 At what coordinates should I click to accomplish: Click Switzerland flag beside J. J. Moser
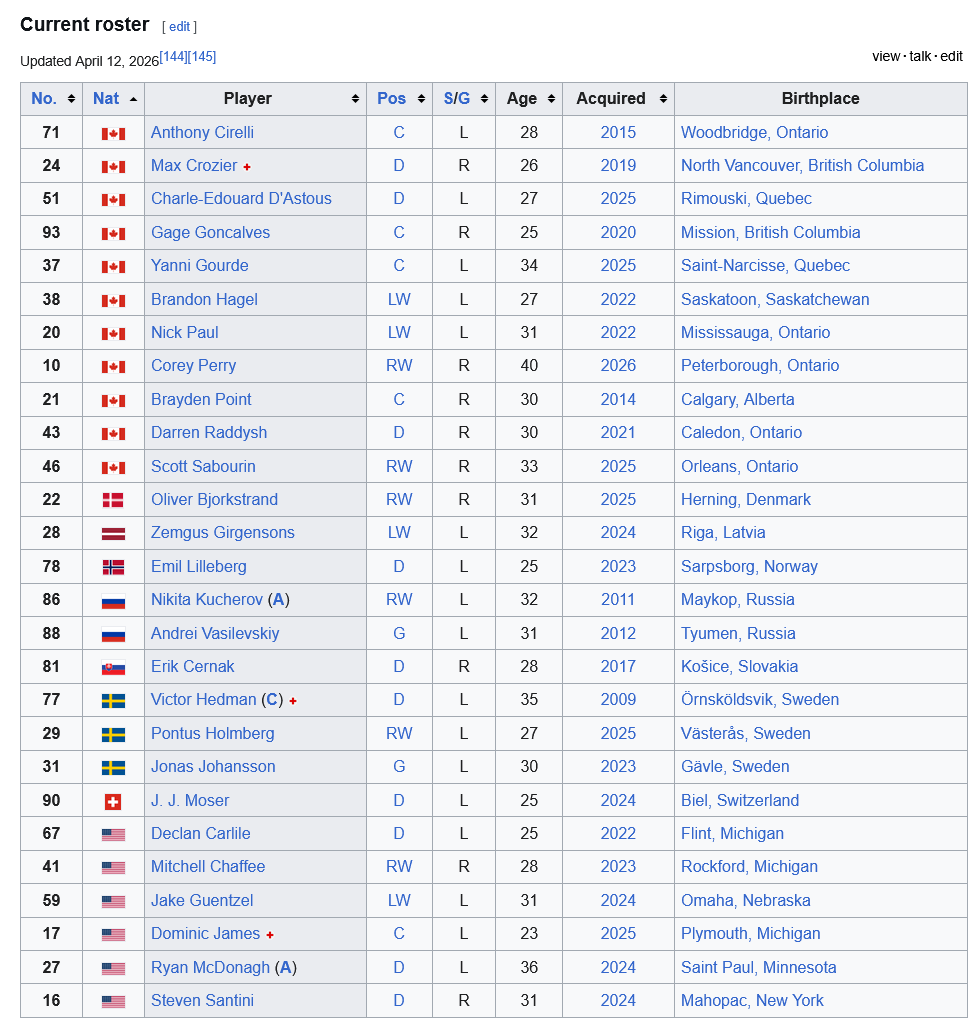(113, 801)
